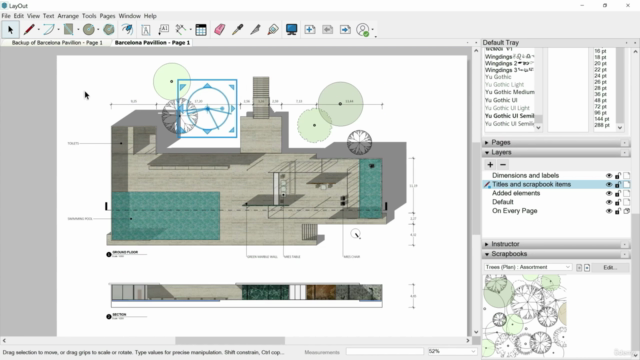Choose the Arc tool
The image size is (640, 360).
pos(49,29)
